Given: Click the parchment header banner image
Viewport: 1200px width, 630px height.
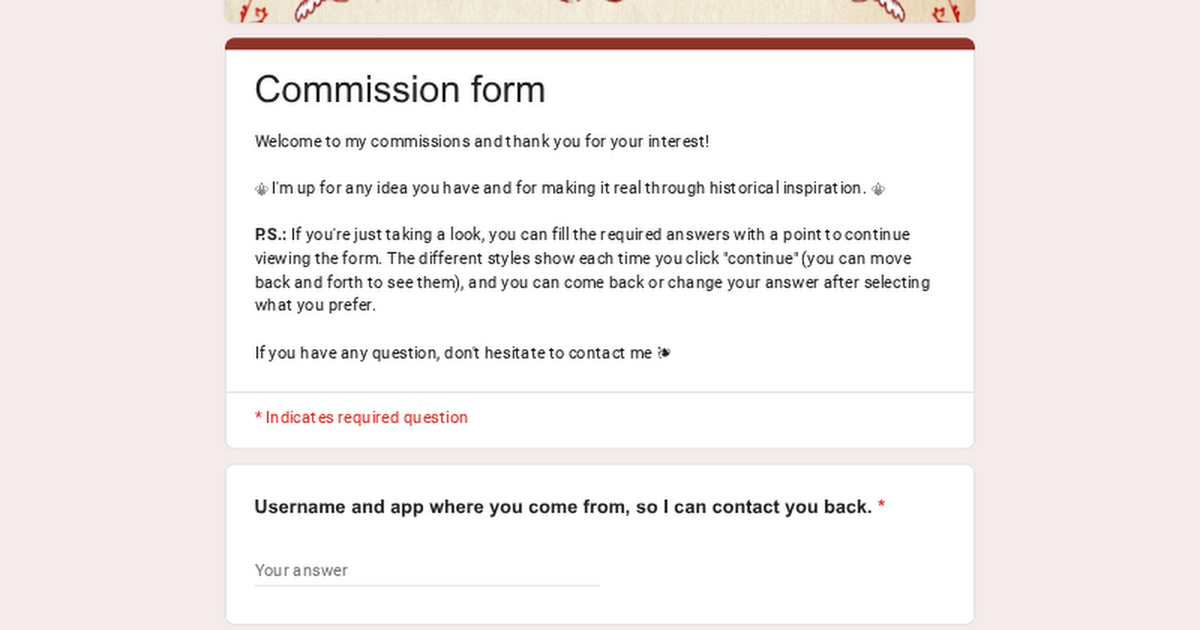Looking at the screenshot, I should (x=600, y=10).
